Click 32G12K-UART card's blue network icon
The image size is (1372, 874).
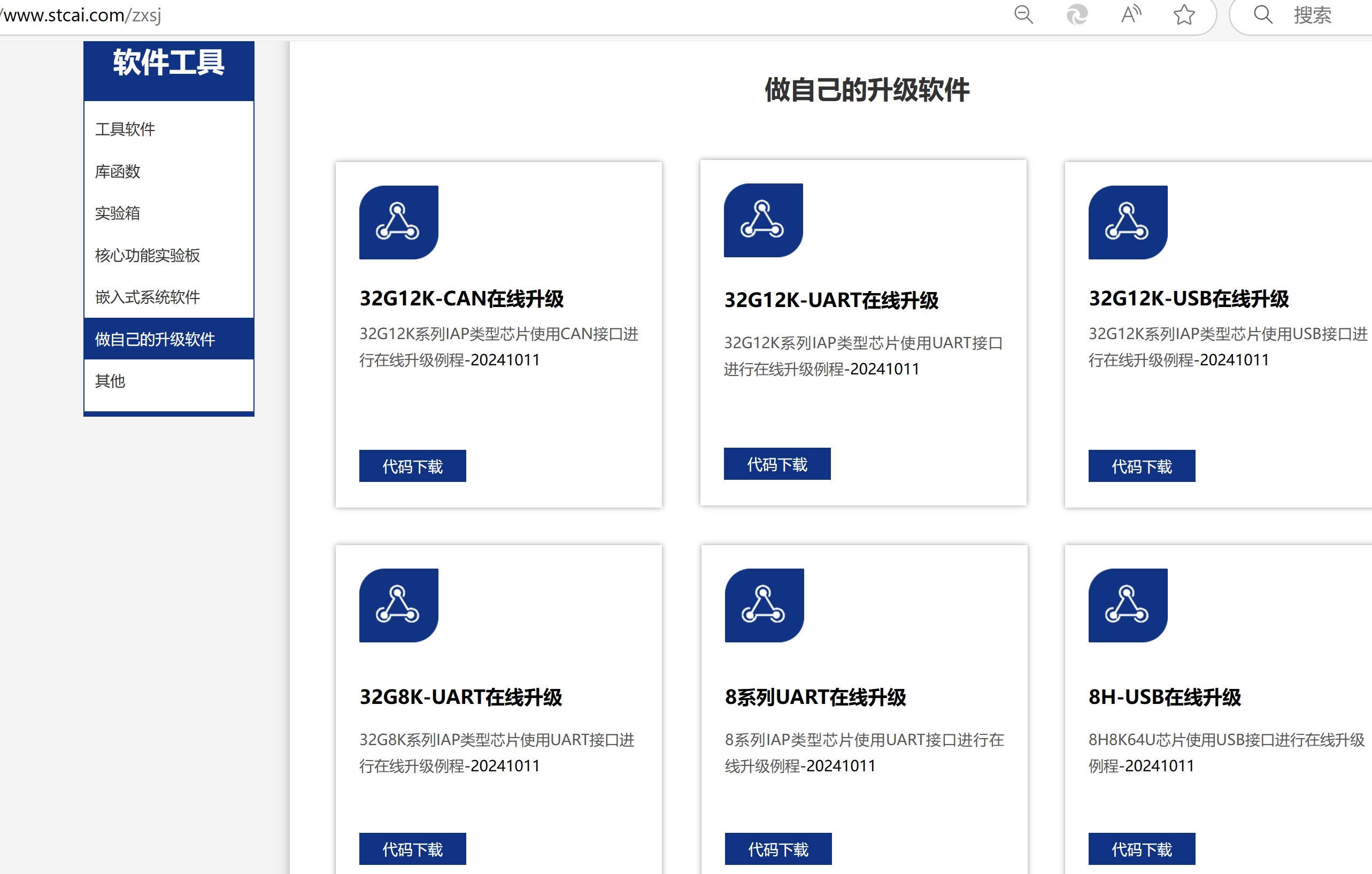(x=763, y=220)
